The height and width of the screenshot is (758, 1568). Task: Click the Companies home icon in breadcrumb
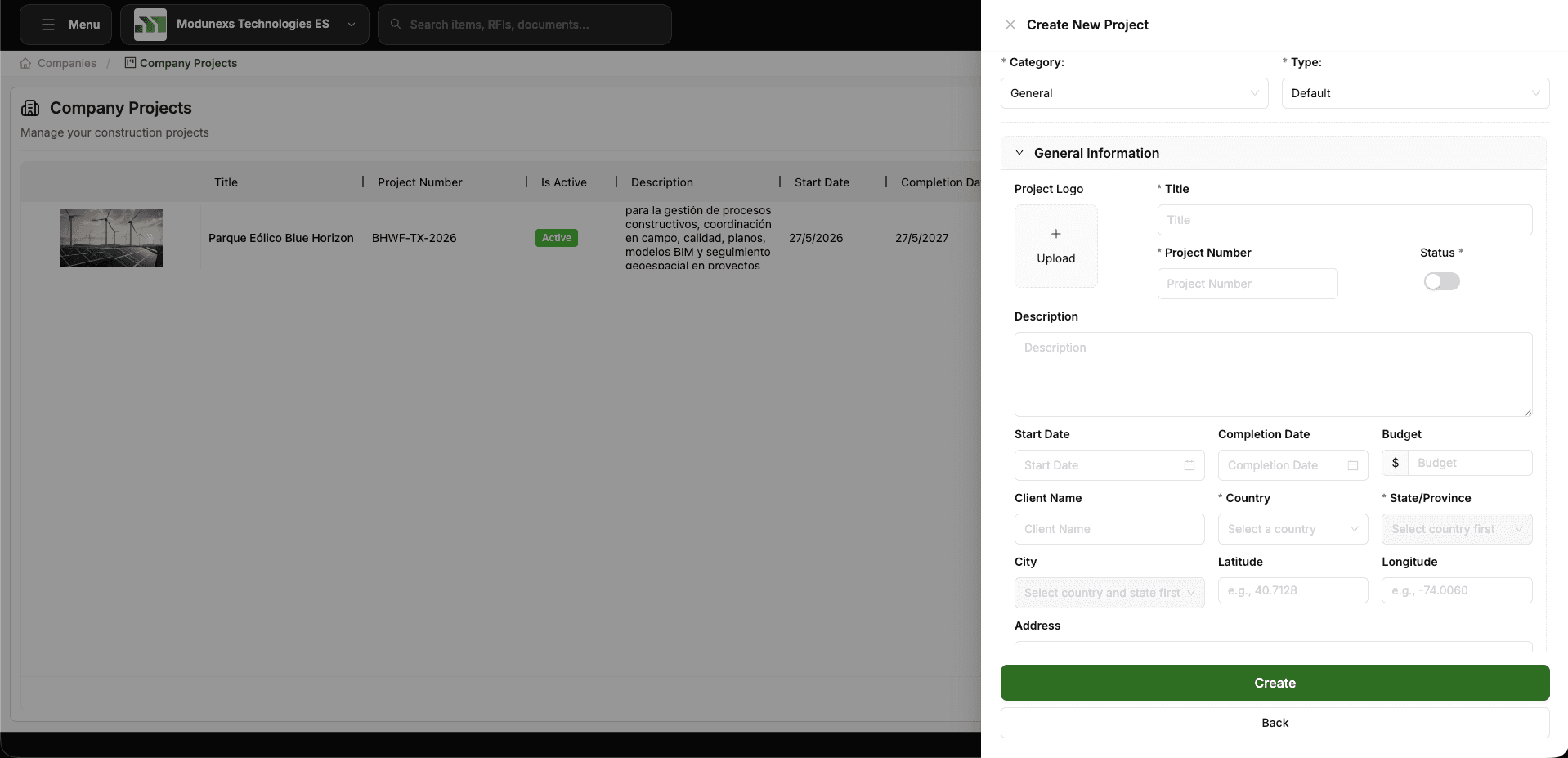(25, 63)
